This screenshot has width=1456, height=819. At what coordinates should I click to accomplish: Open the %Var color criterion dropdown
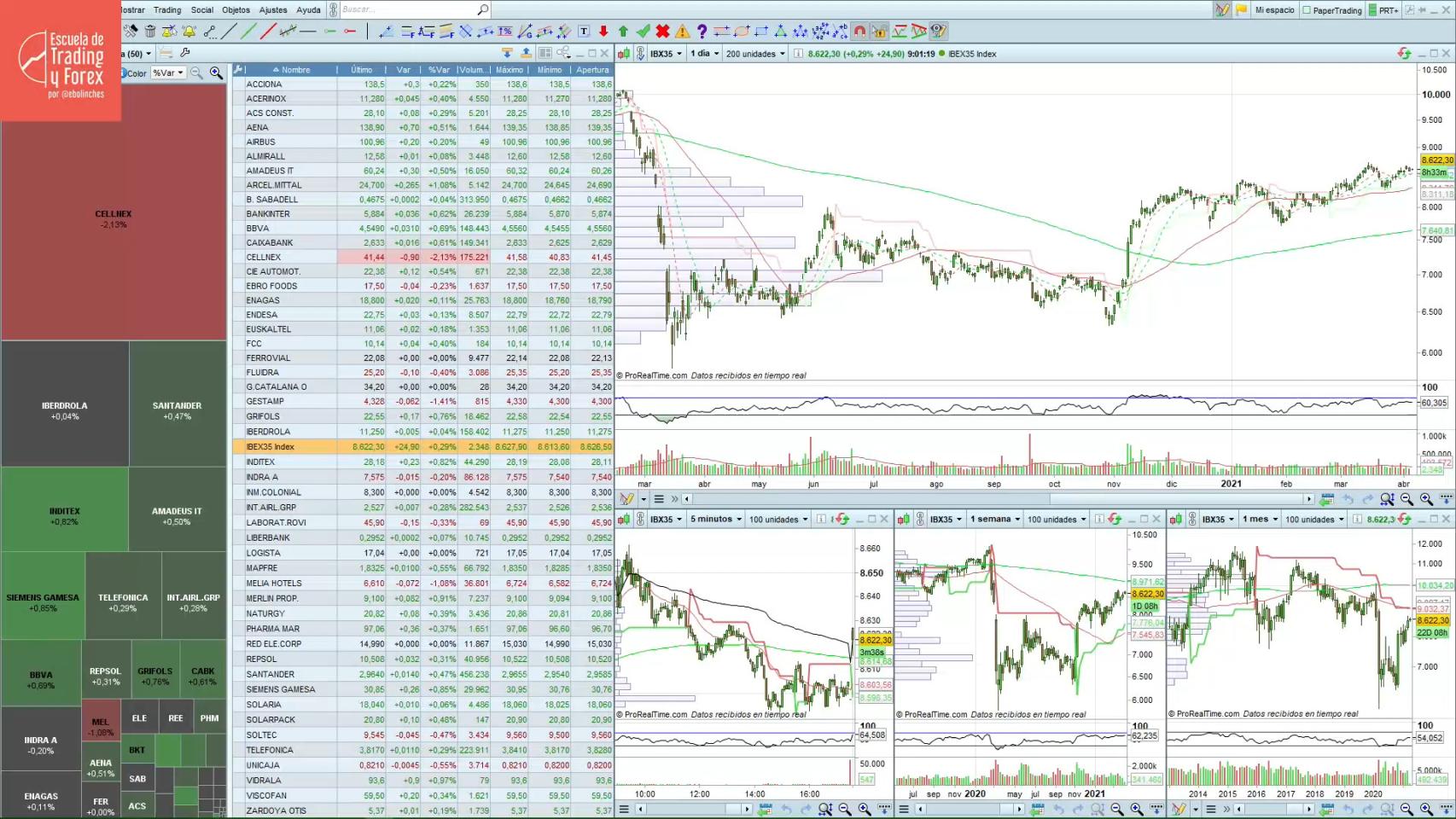pos(168,73)
